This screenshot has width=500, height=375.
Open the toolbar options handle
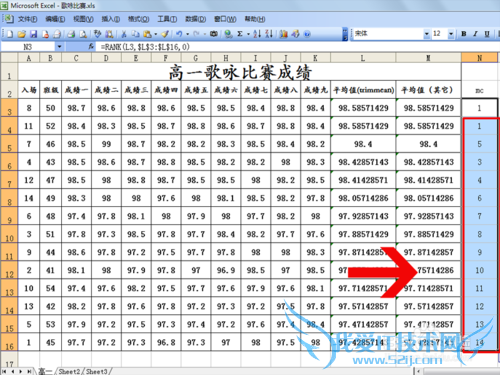(345, 34)
